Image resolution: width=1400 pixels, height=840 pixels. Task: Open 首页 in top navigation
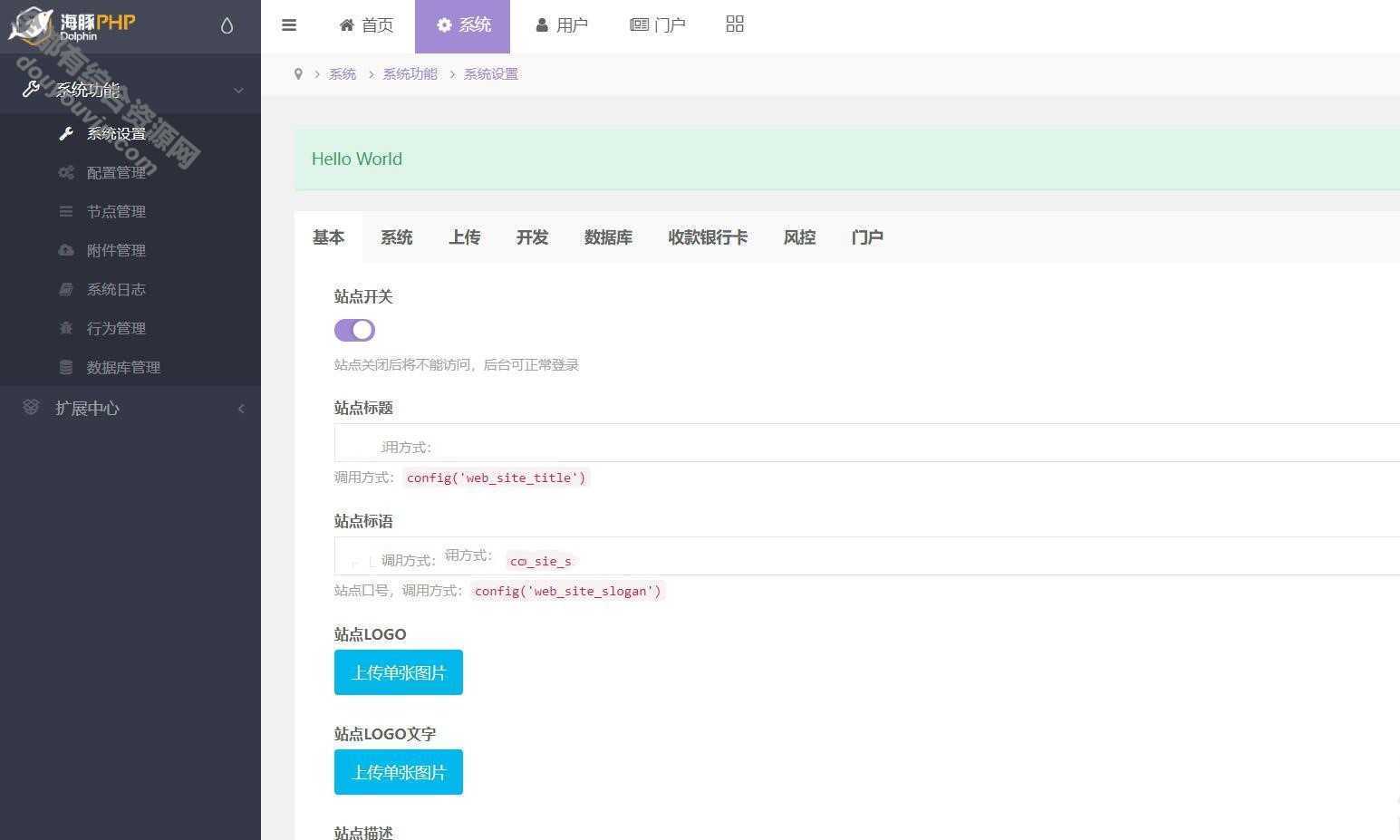pyautogui.click(x=366, y=25)
